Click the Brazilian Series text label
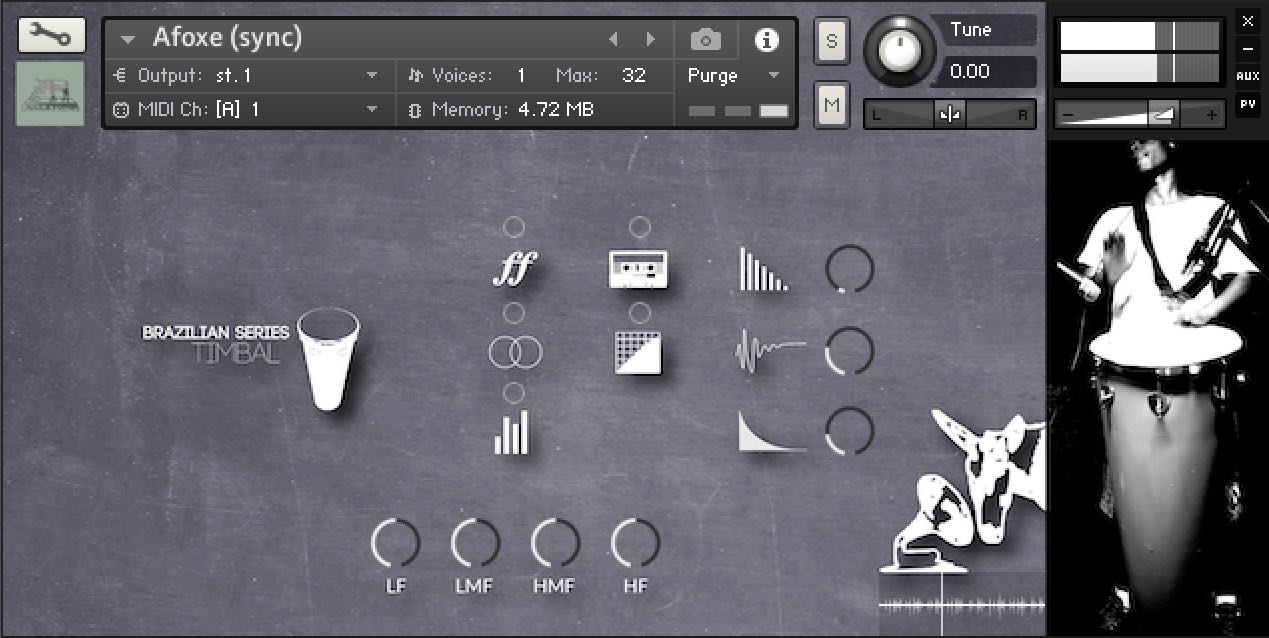 [x=216, y=332]
